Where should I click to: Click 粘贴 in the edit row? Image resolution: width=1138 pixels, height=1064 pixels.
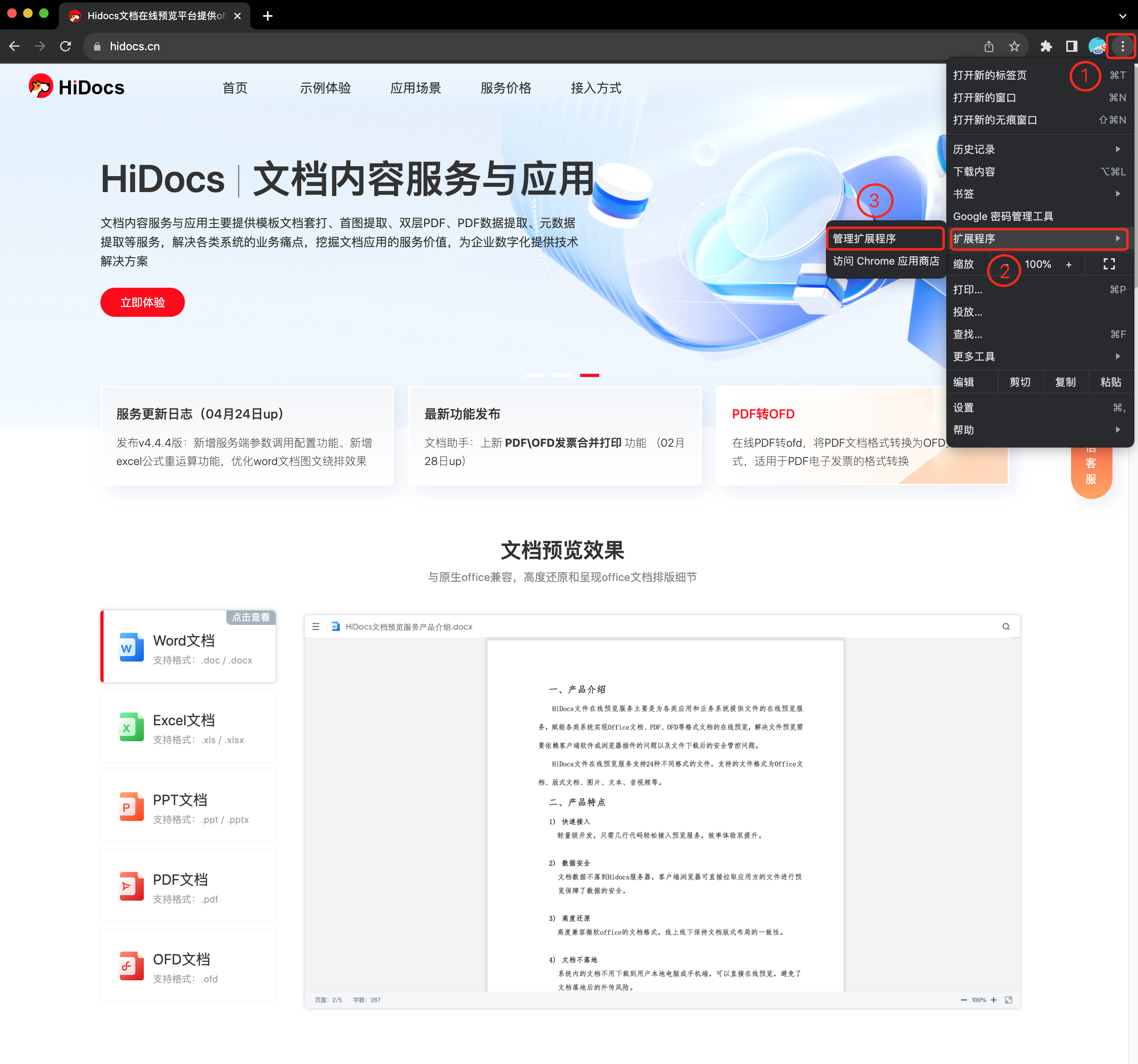click(1111, 382)
